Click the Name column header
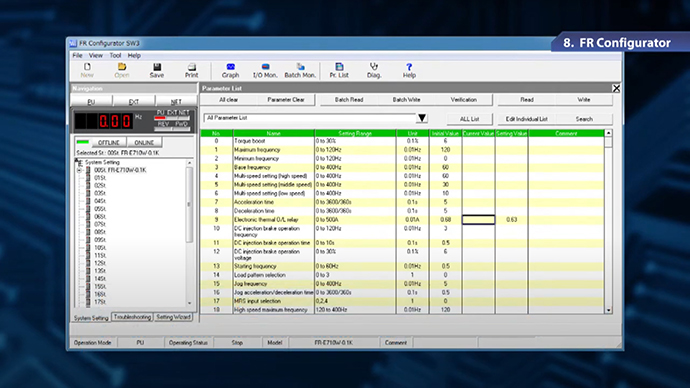The height and width of the screenshot is (388, 690). click(274, 133)
